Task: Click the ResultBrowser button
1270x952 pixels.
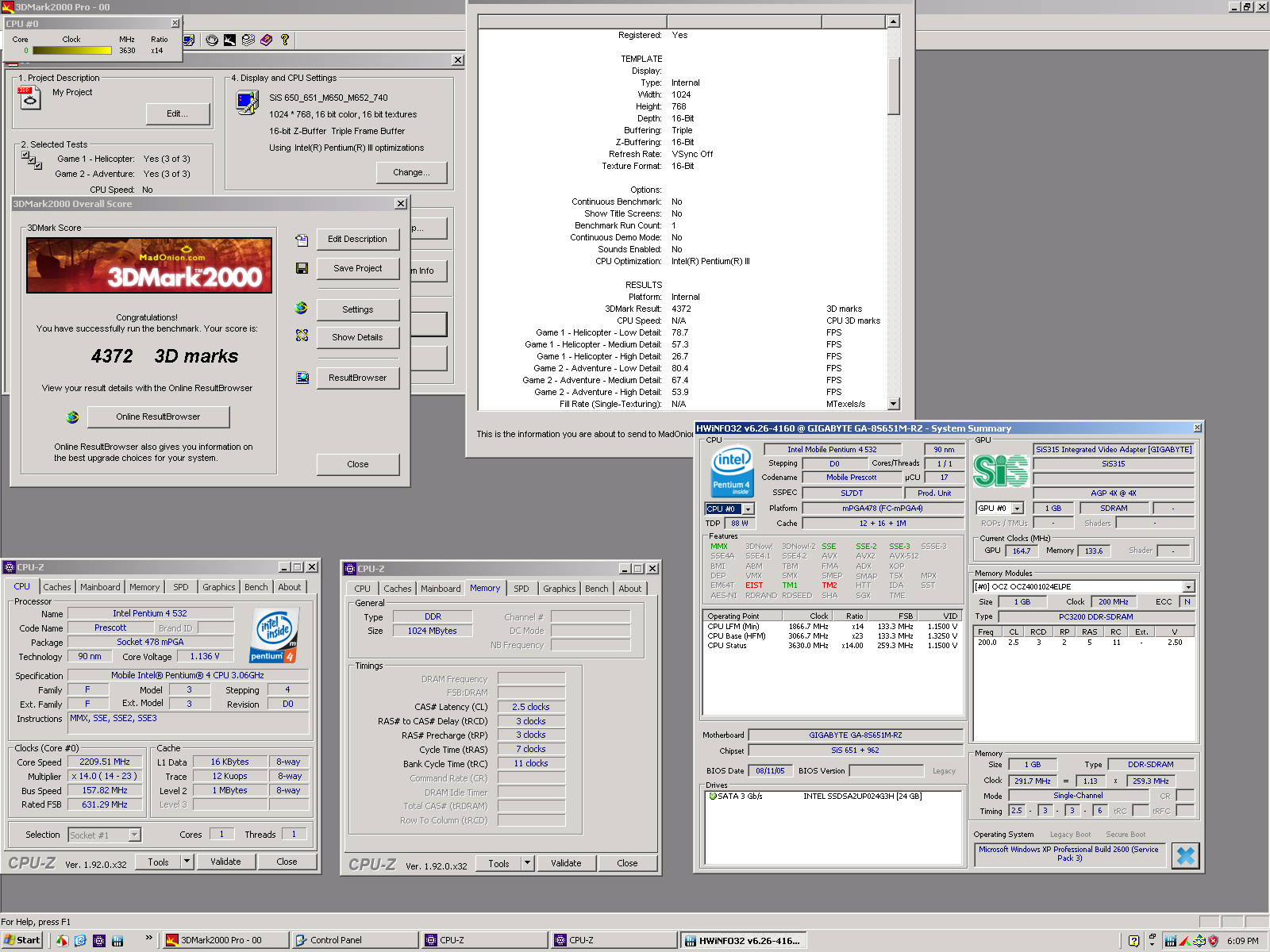Action: pyautogui.click(x=357, y=378)
